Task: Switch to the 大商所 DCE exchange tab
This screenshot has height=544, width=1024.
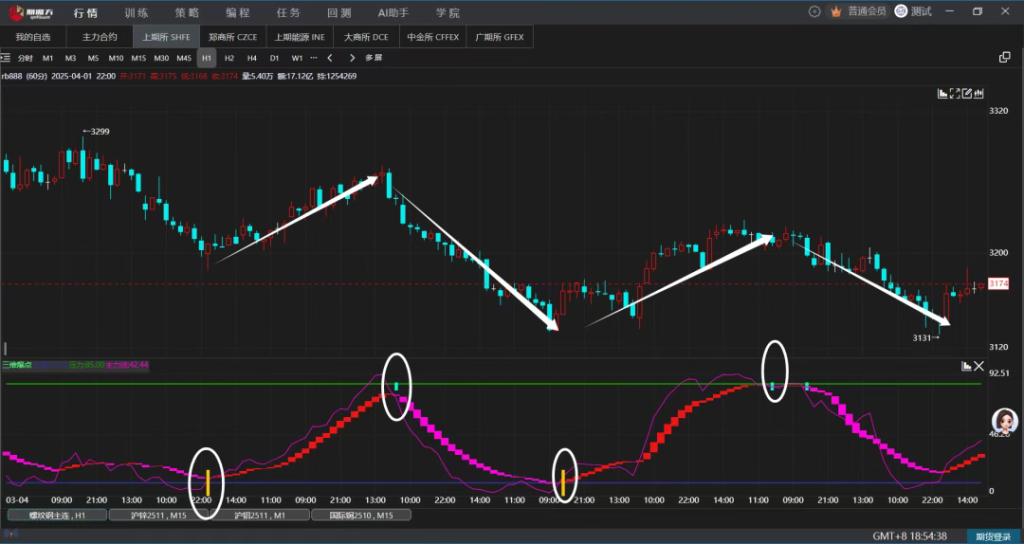Action: pos(366,36)
